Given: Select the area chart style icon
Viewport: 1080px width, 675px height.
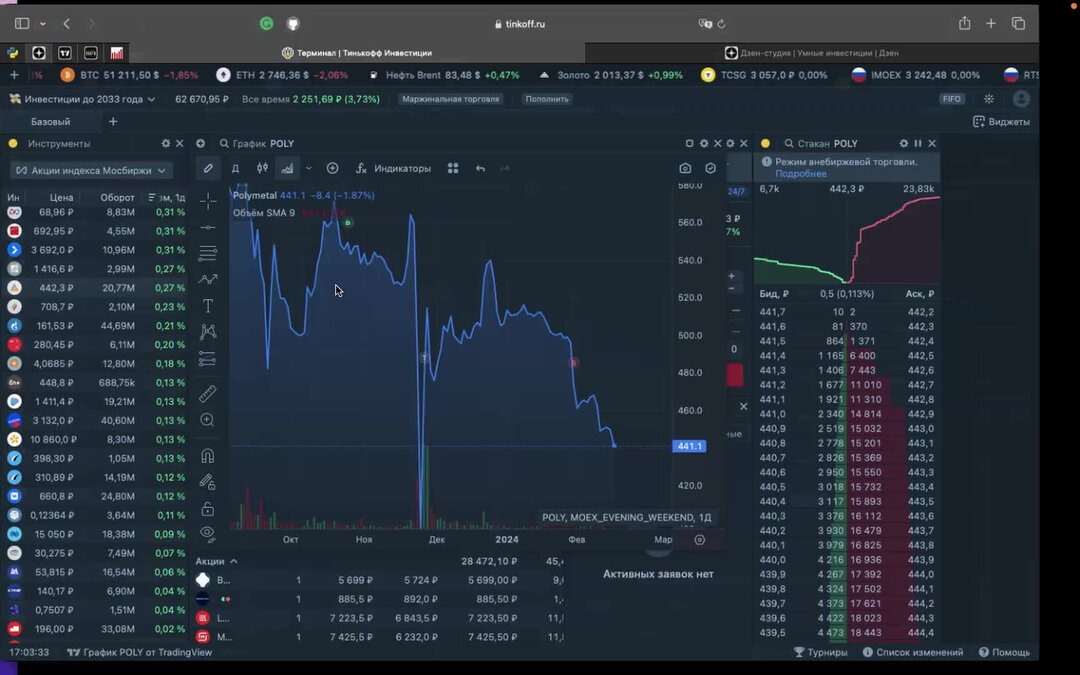Looking at the screenshot, I should [287, 168].
